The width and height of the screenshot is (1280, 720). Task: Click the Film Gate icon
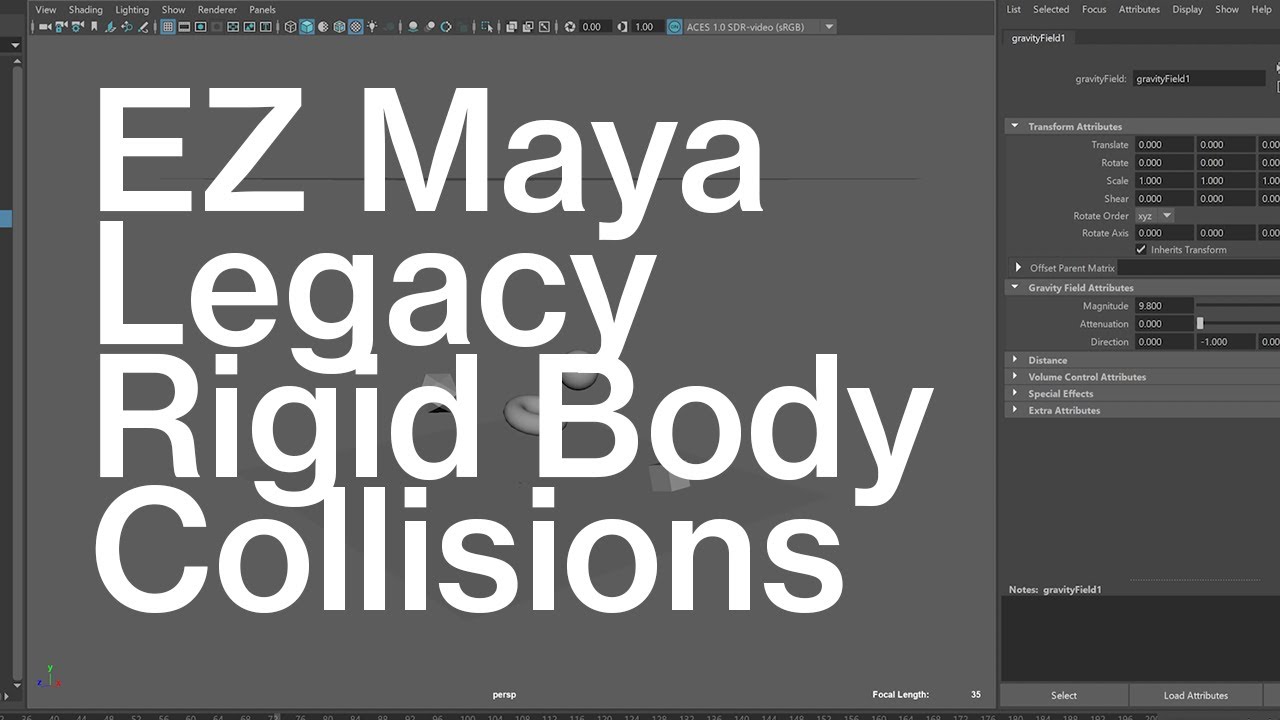(x=184, y=27)
